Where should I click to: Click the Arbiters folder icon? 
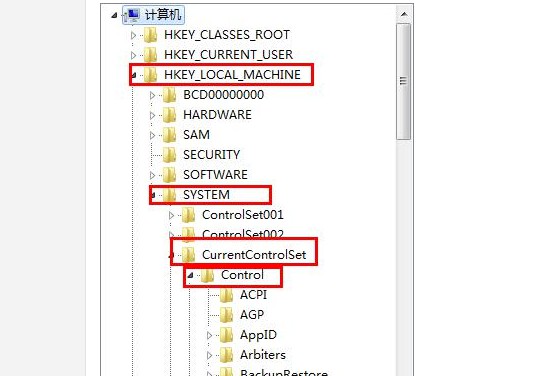click(x=226, y=355)
